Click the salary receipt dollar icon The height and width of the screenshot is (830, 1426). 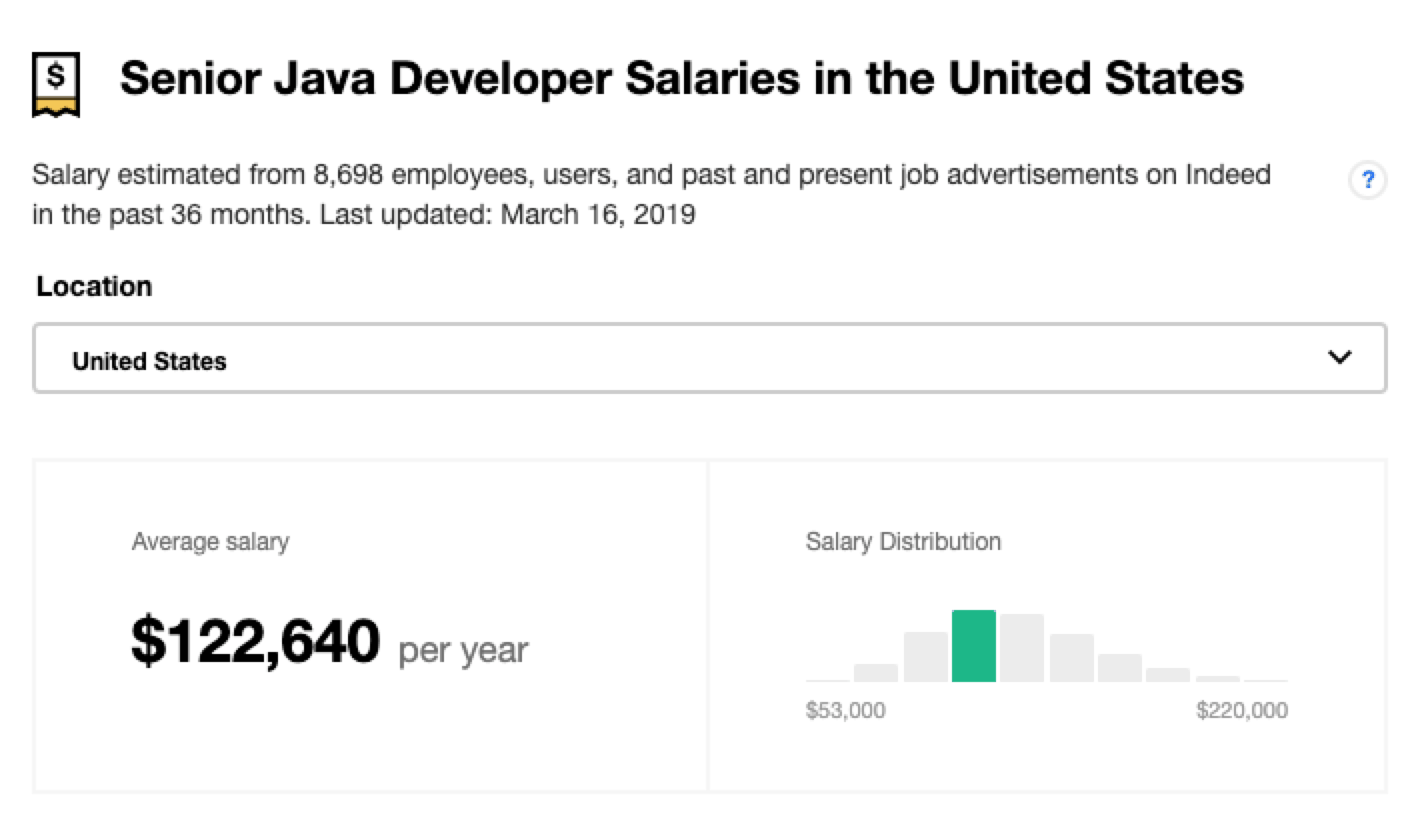(56, 84)
